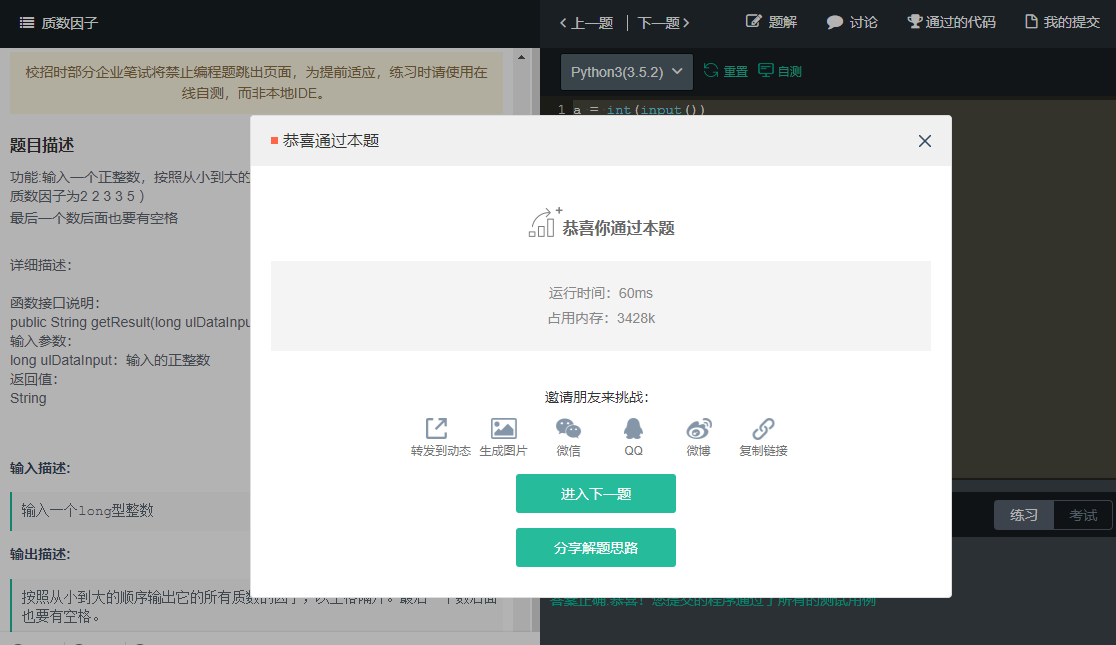Image resolution: width=1116 pixels, height=645 pixels.
Task: Switch to 考试 exam mode
Action: click(x=1083, y=515)
